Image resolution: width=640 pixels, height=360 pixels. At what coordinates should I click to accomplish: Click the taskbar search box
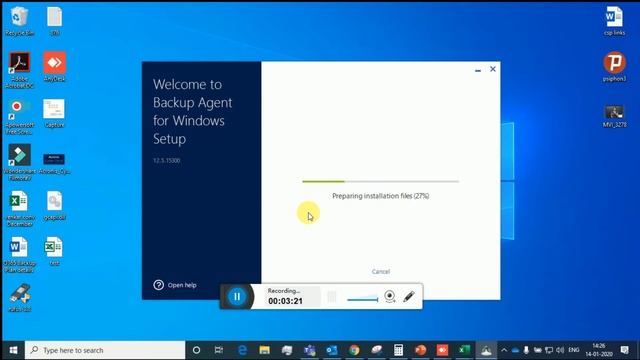(105, 350)
